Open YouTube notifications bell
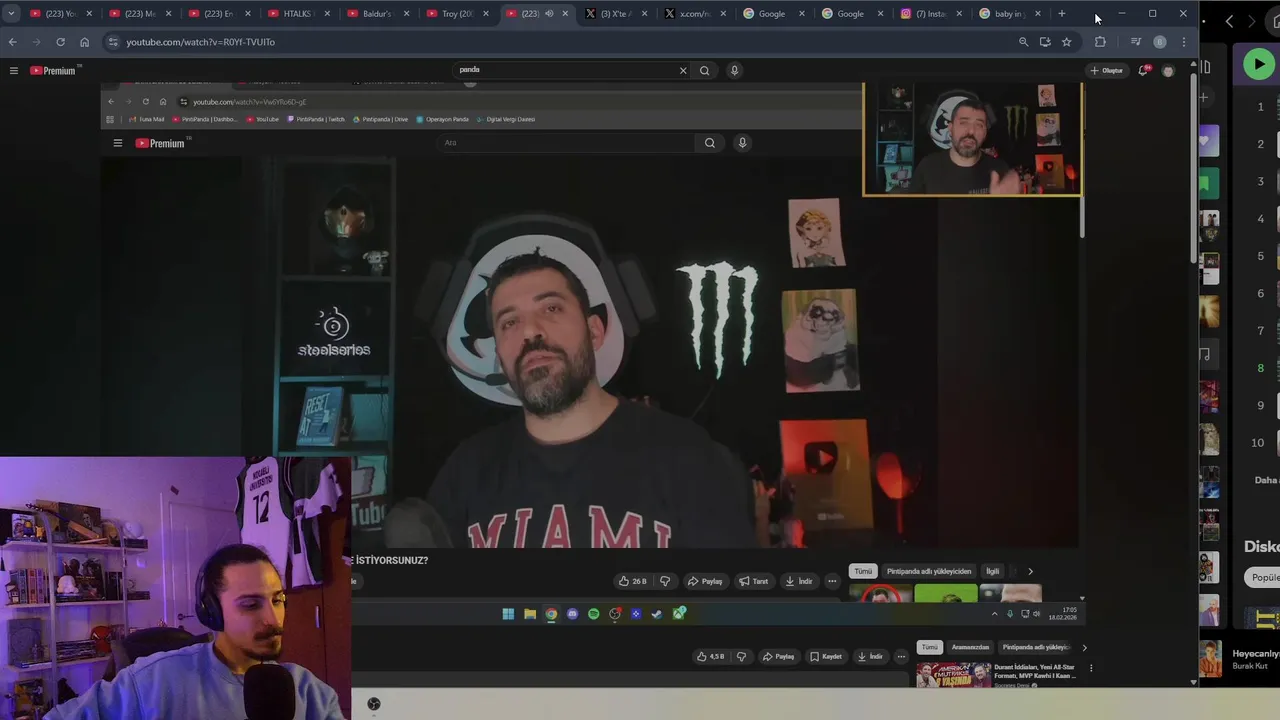This screenshot has height=720, width=1280. tap(1144, 70)
